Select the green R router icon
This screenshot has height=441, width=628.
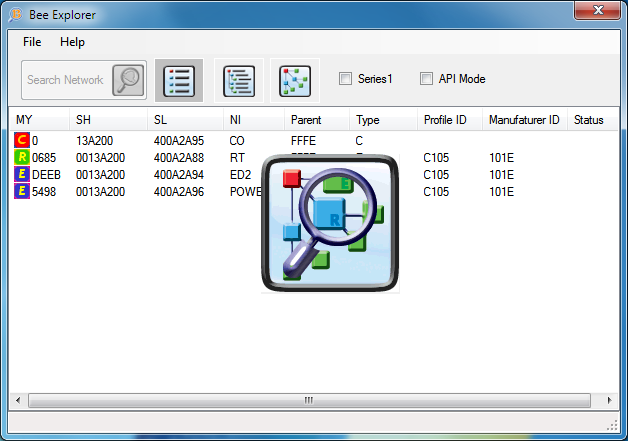coord(22,157)
